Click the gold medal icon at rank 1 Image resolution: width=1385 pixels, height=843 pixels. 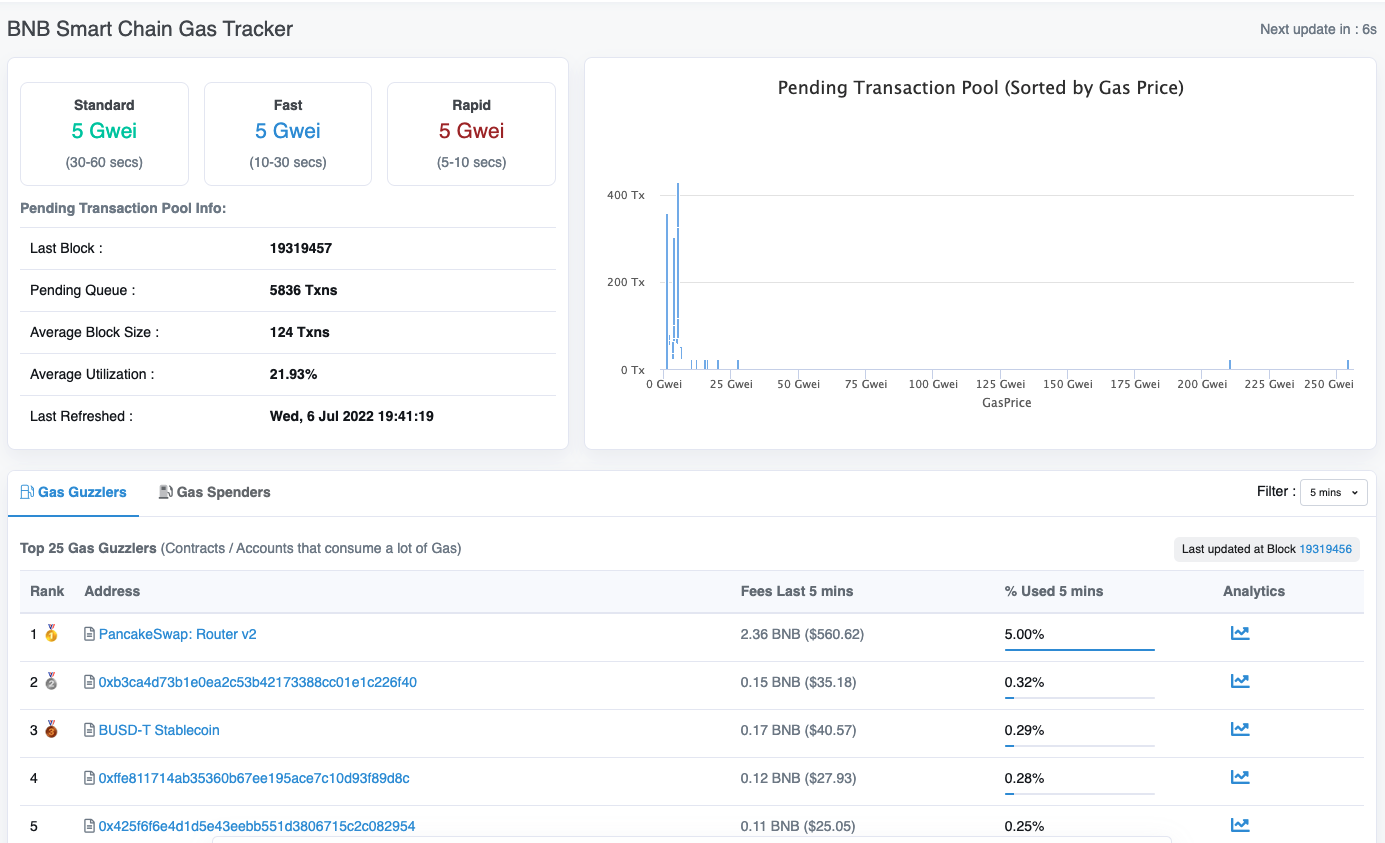click(x=51, y=634)
